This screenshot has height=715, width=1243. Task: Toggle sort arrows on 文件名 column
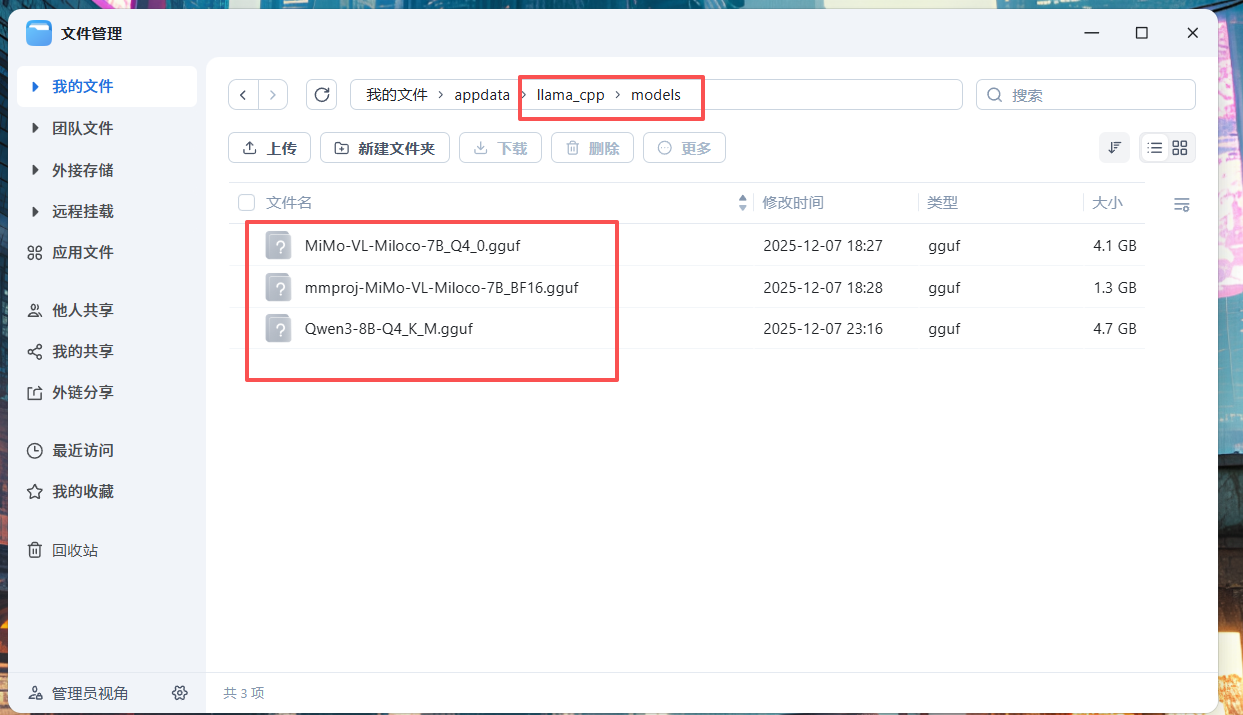742,203
